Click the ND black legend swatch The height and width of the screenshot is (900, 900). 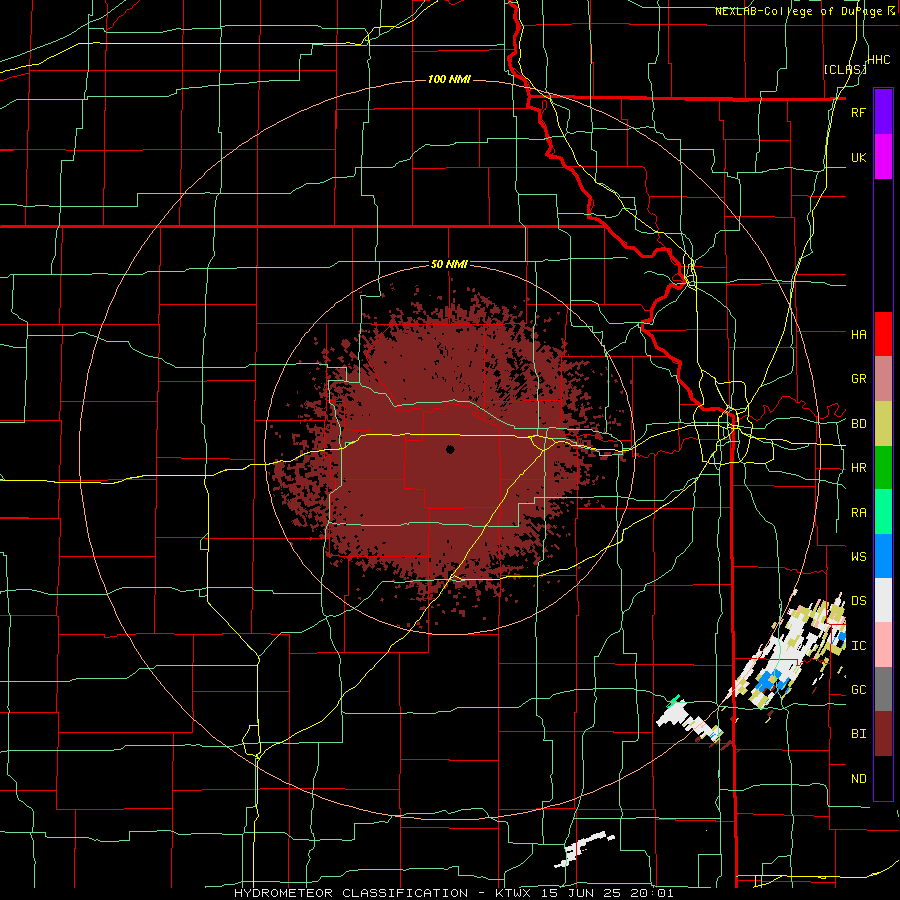[x=883, y=778]
